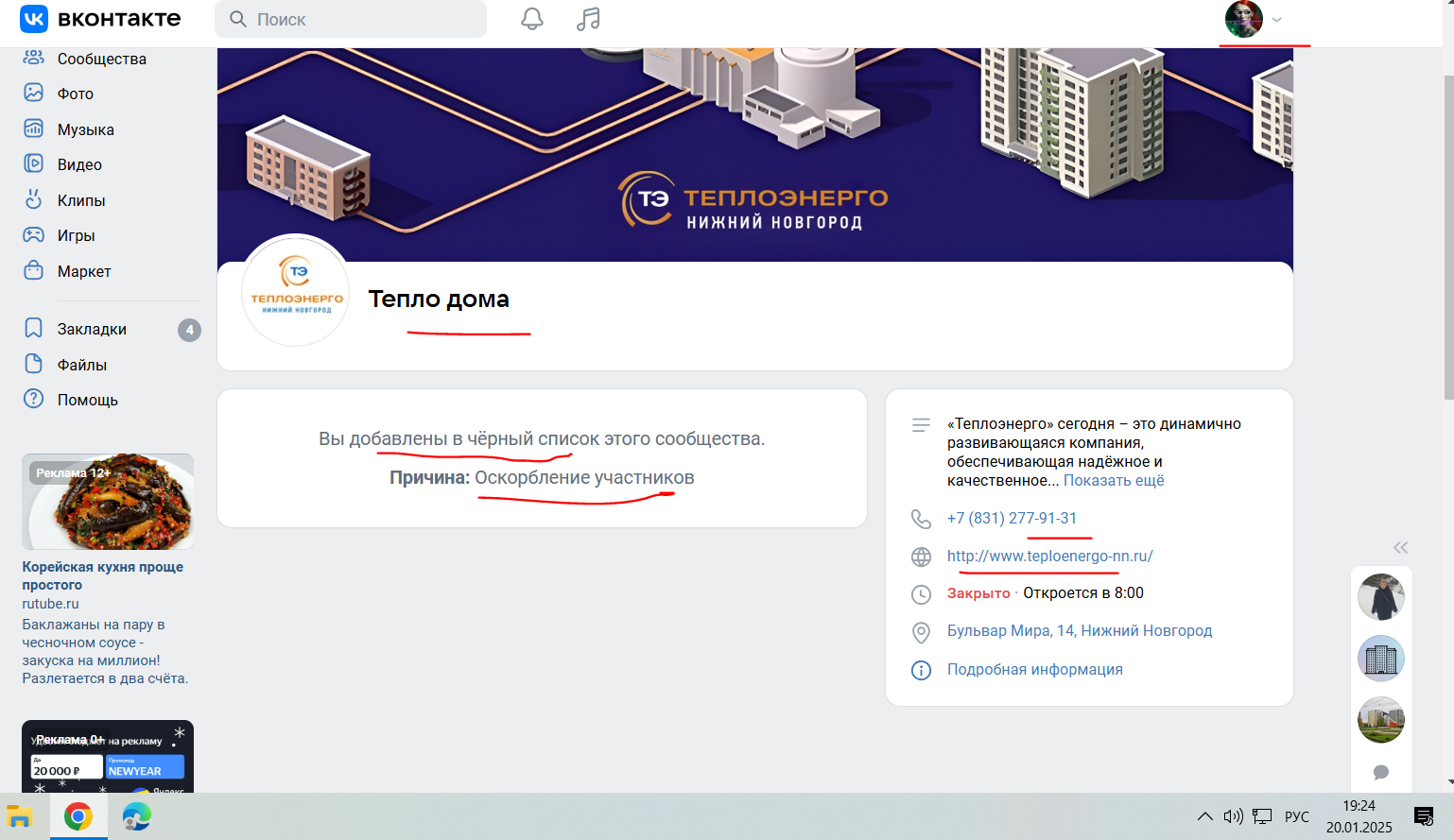Click the Закладки bookmark icon
Image resolution: width=1454 pixels, height=840 pixels.
coord(33,328)
